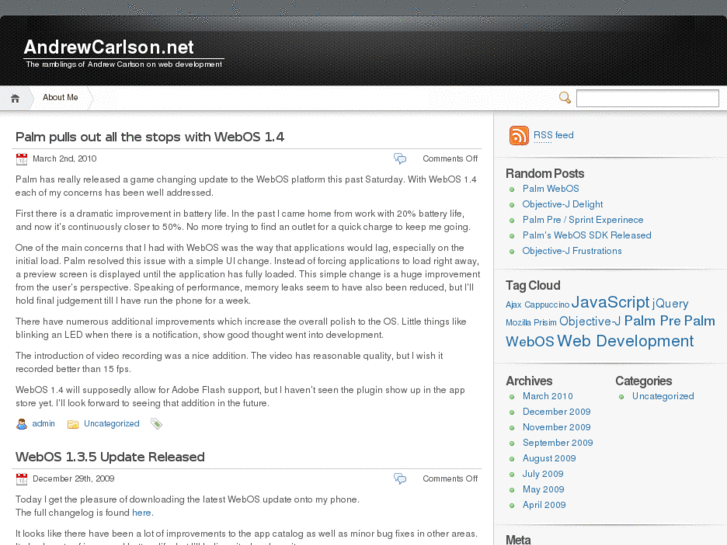Screen dimensions: 727x545
Task: Open random post 'Objective-J Frustrations'
Action: pos(572,251)
